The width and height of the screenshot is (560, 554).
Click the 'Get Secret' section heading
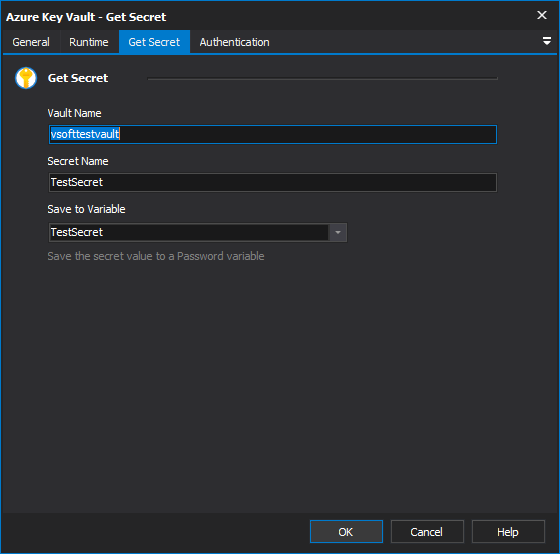[78, 78]
